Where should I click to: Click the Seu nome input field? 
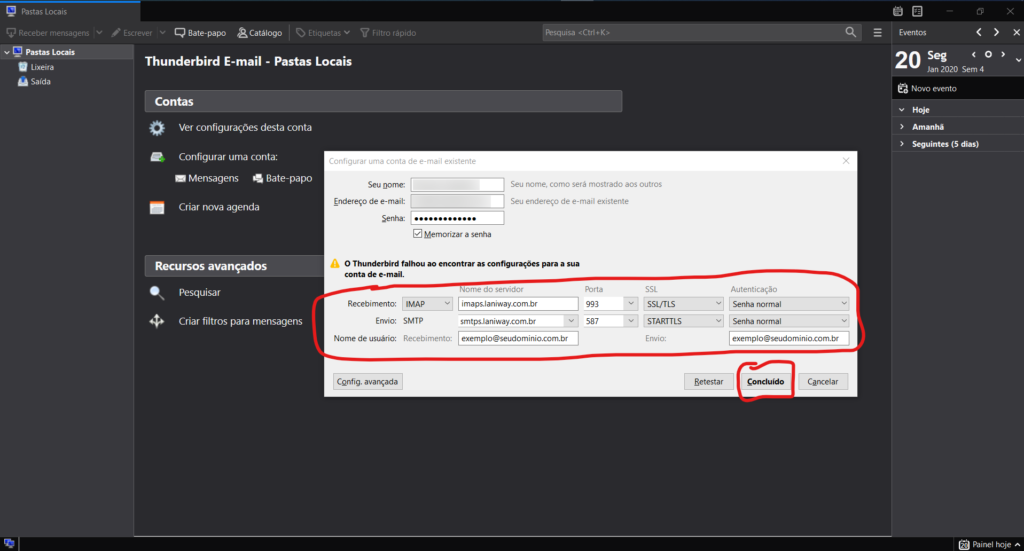pyautogui.click(x=457, y=184)
